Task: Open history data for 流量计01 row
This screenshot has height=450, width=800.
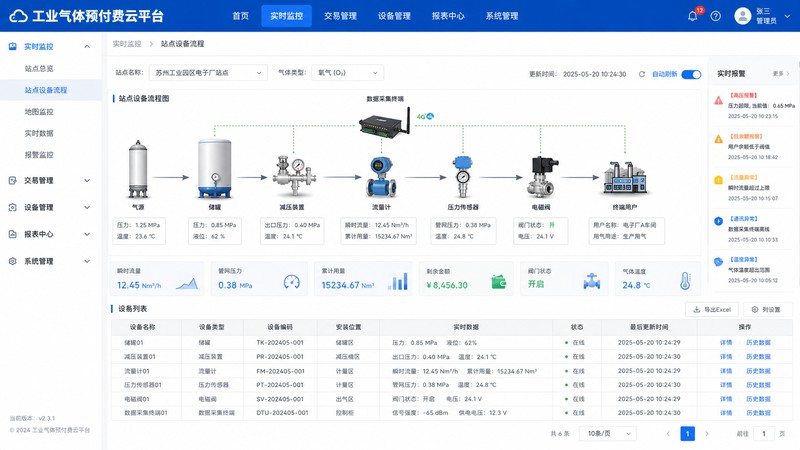Action: click(x=758, y=371)
